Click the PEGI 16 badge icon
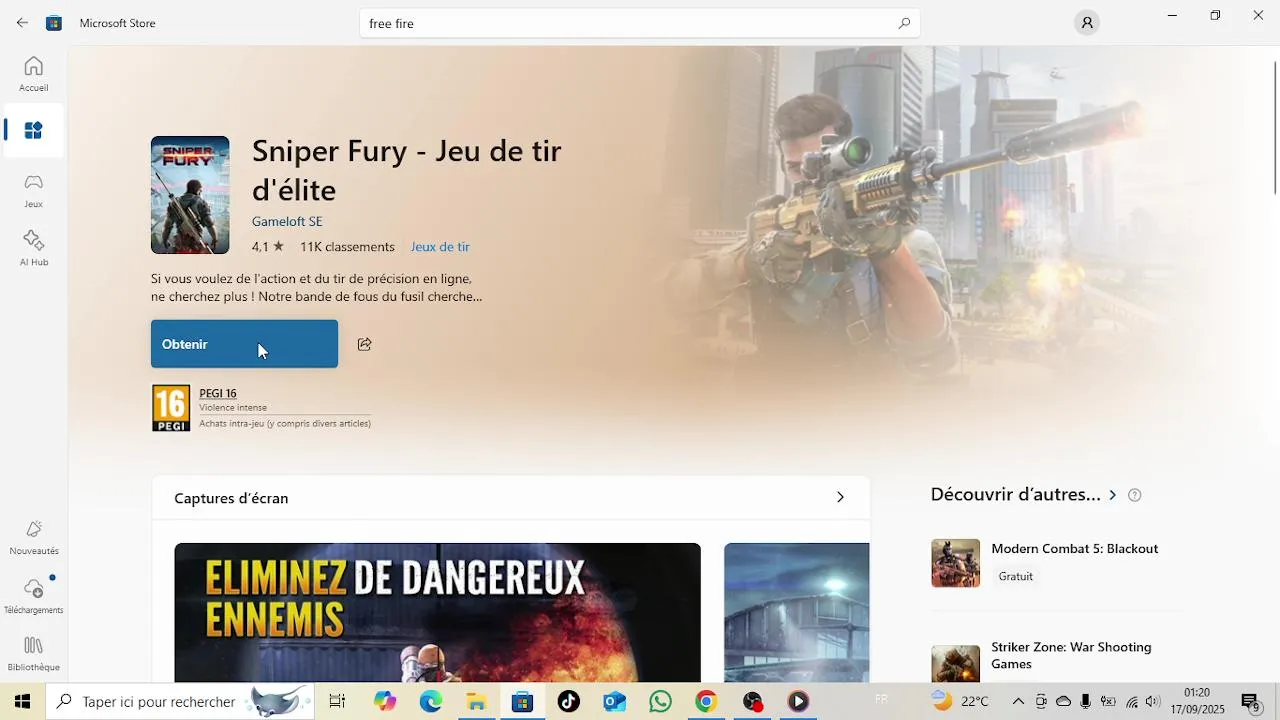The image size is (1280, 720). coord(171,409)
